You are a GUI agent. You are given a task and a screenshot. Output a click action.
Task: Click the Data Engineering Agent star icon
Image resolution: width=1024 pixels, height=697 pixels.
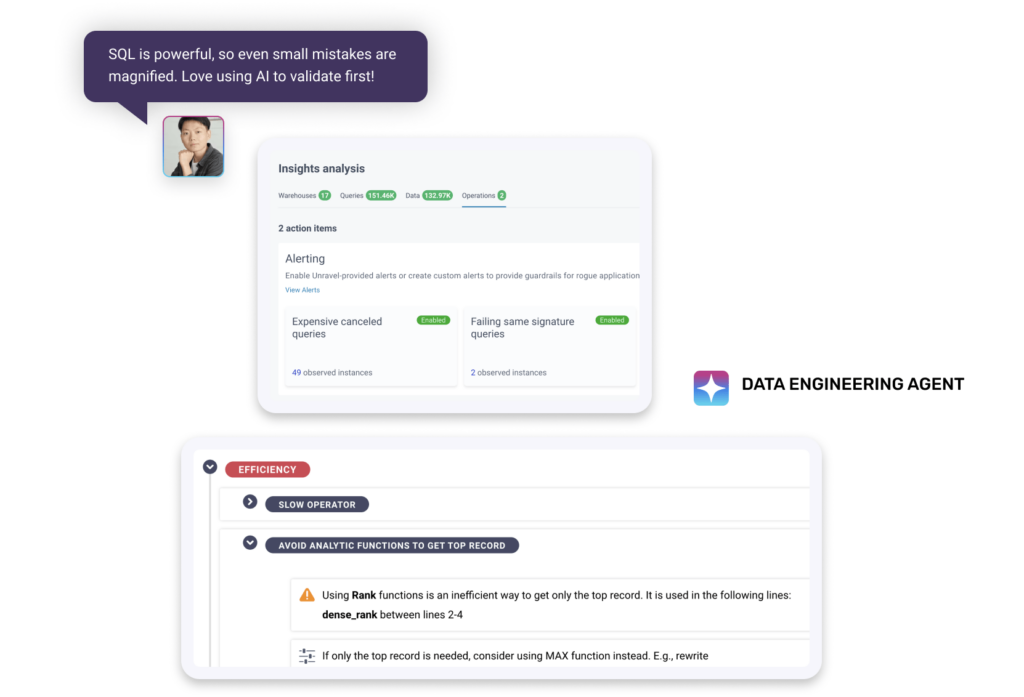(711, 388)
